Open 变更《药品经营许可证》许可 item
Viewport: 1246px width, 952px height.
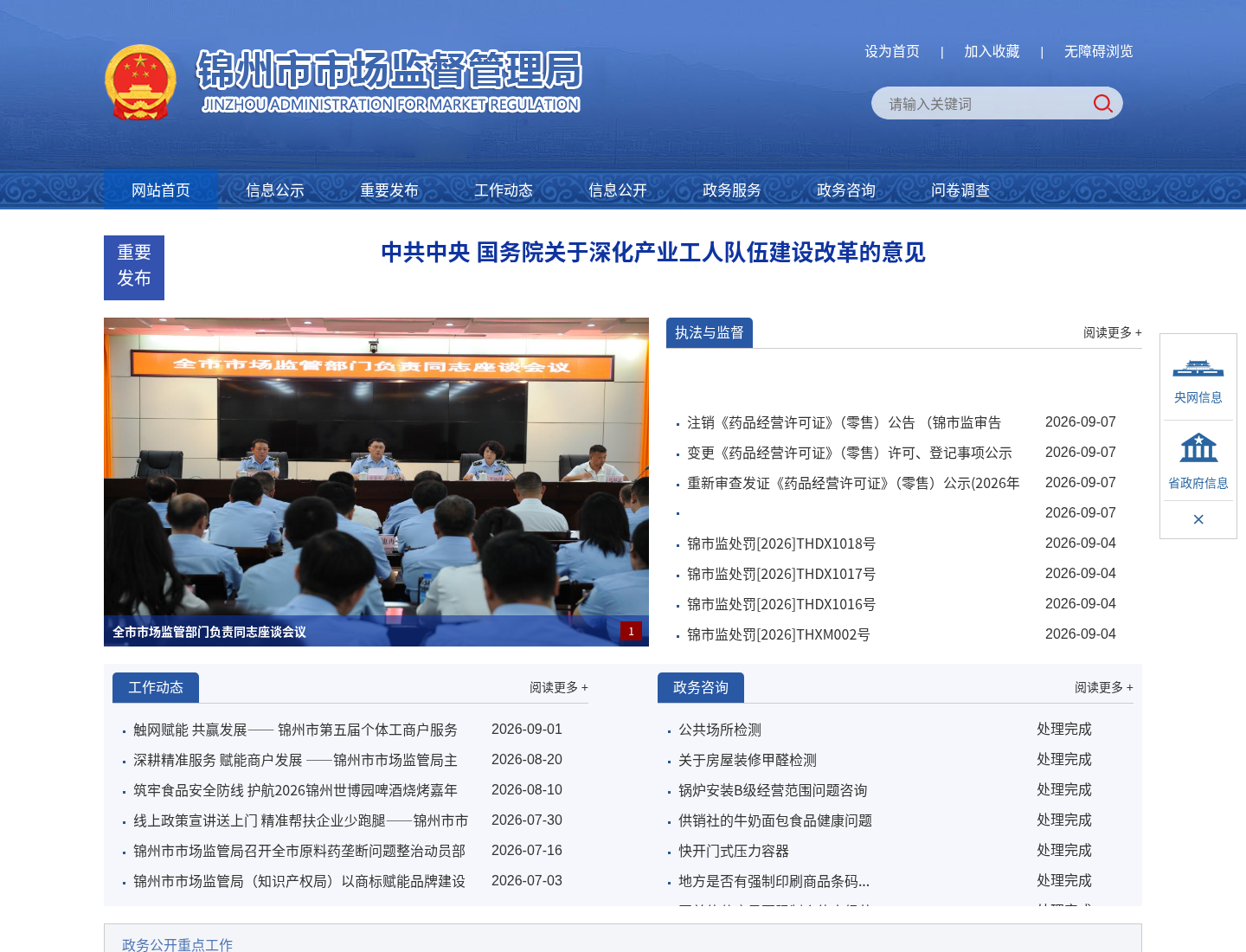point(850,453)
